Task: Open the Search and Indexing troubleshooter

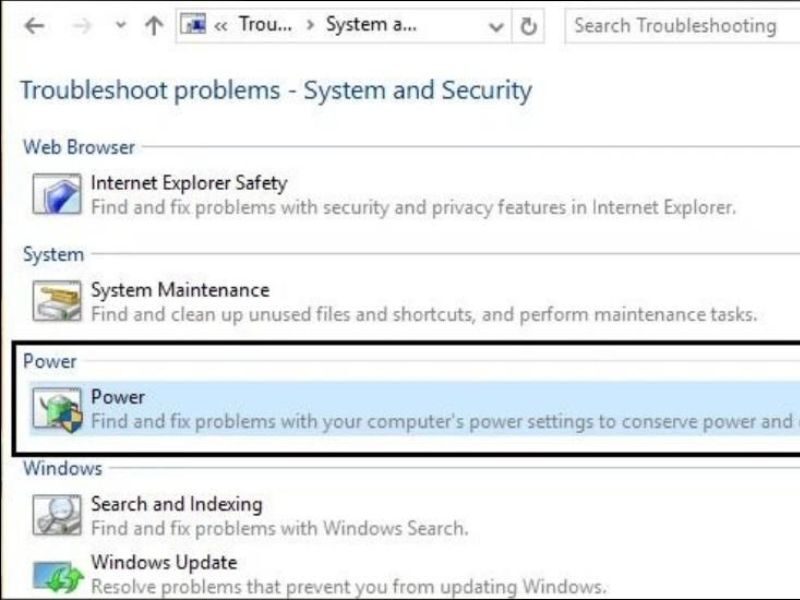Action: (x=176, y=504)
